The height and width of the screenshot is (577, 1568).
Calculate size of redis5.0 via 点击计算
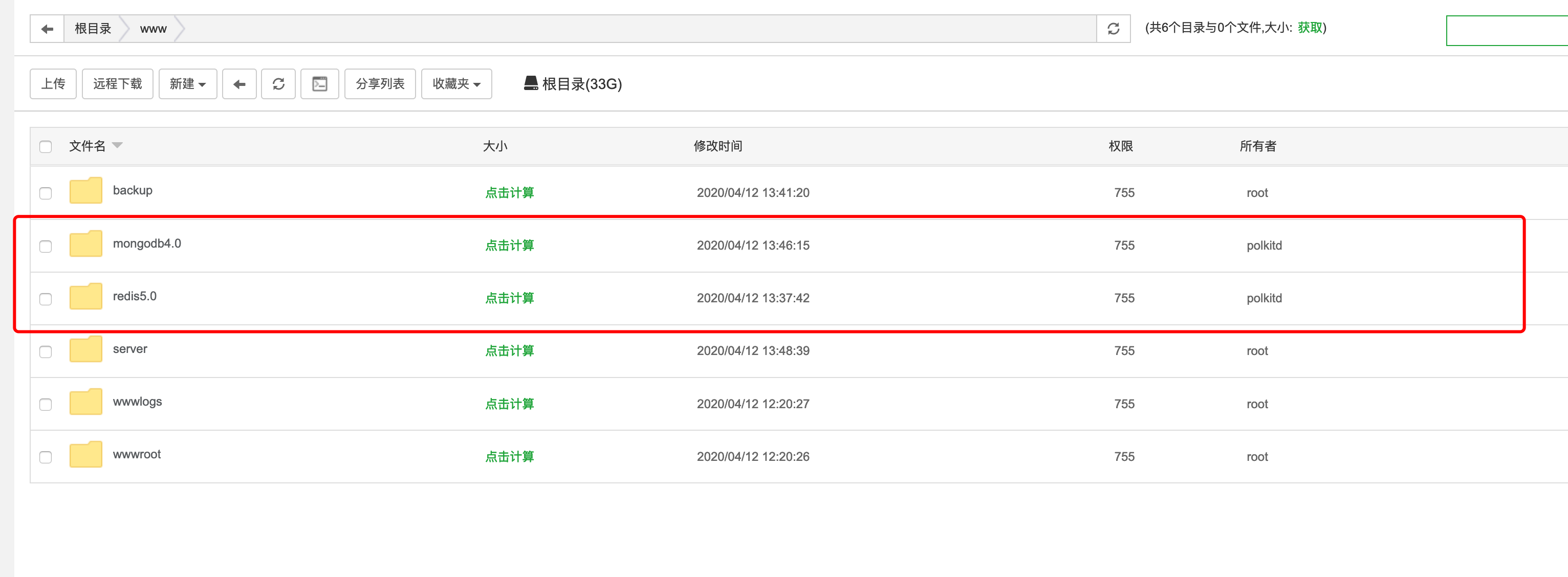coord(510,298)
